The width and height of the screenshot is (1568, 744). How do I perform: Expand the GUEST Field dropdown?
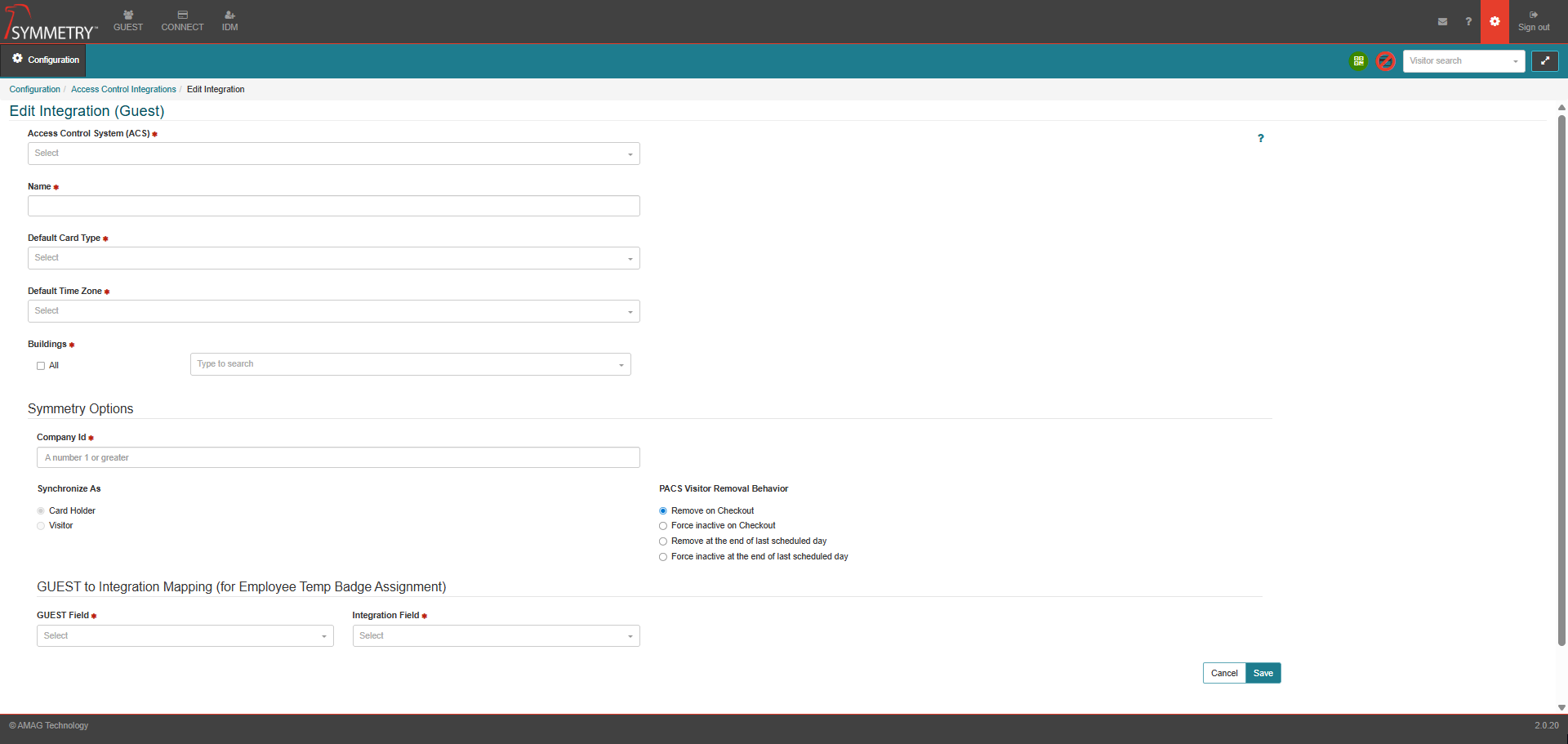[185, 636]
